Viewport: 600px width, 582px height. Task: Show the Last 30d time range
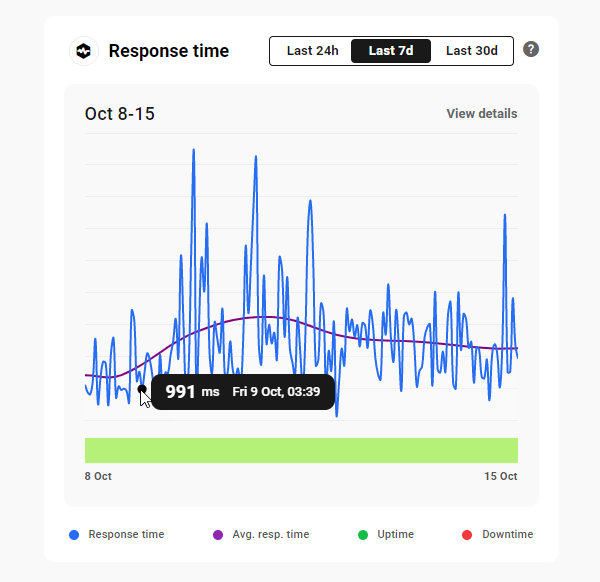[x=471, y=51]
